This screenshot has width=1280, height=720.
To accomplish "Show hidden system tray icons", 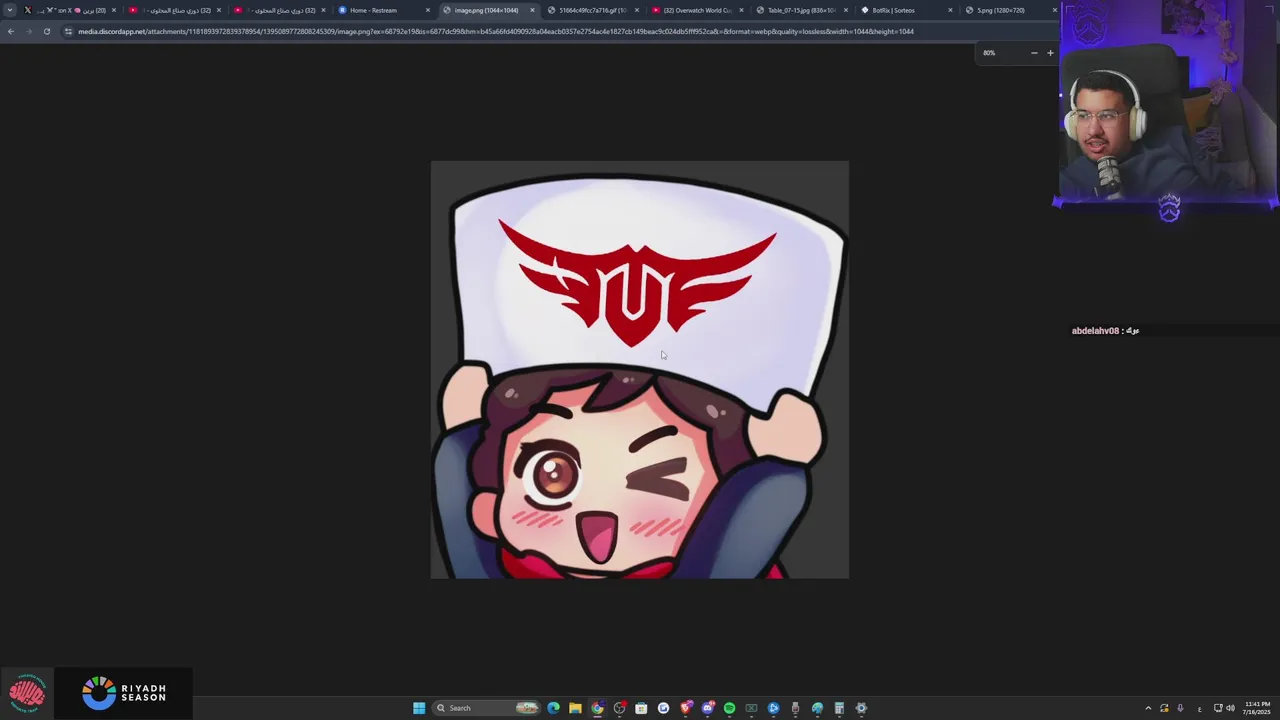I will 1148,708.
